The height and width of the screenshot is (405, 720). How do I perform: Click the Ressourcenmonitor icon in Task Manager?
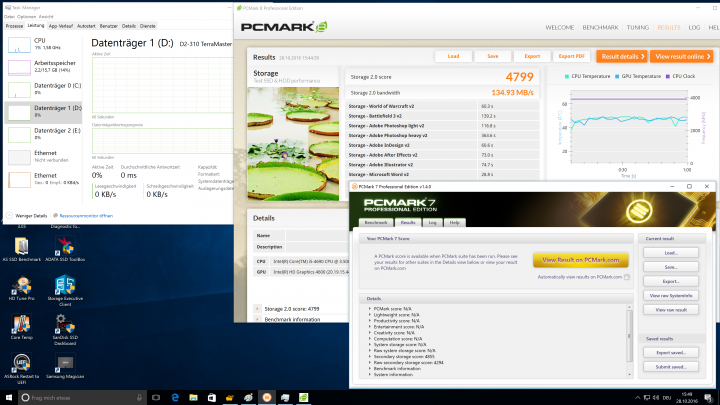[x=56, y=215]
